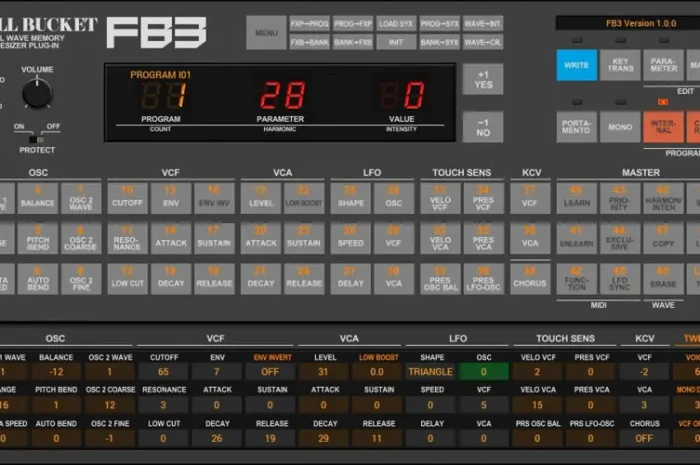
Task: Select the LFO DELAY parameter button
Action: point(350,279)
